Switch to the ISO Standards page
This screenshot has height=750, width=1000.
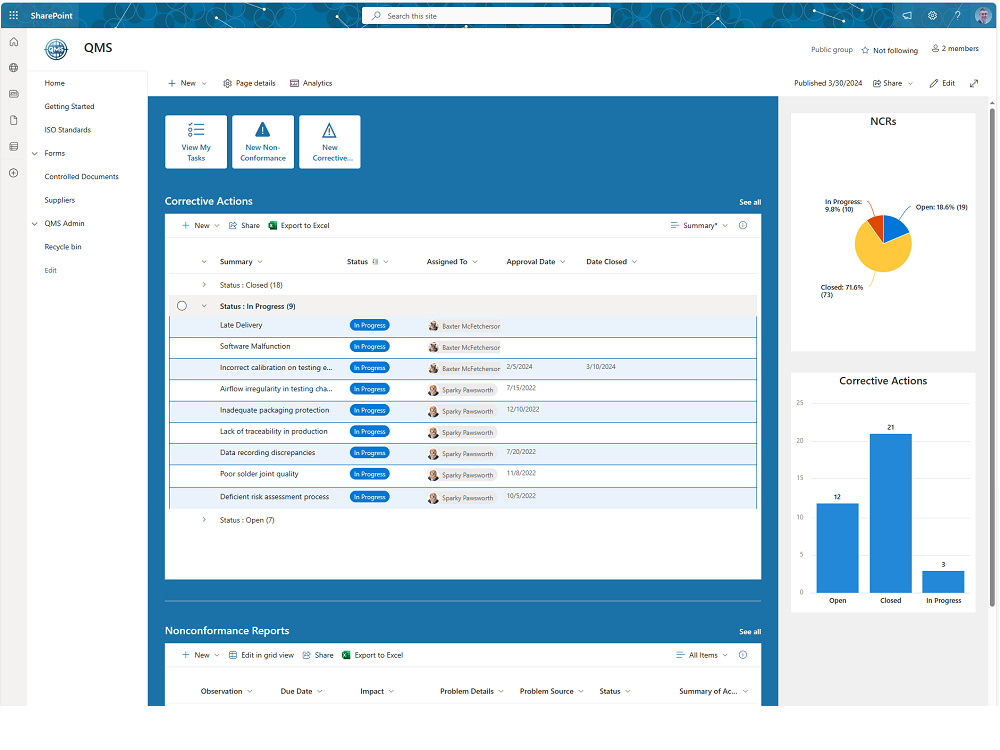pos(68,129)
